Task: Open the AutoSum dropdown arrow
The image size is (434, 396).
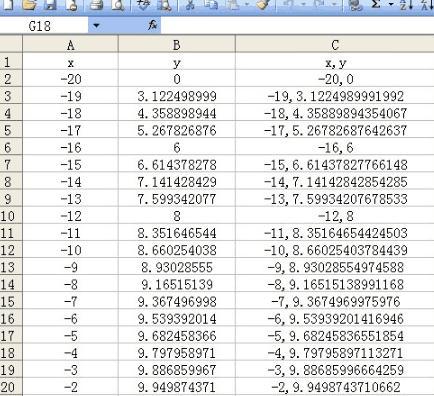Action: pos(391,5)
